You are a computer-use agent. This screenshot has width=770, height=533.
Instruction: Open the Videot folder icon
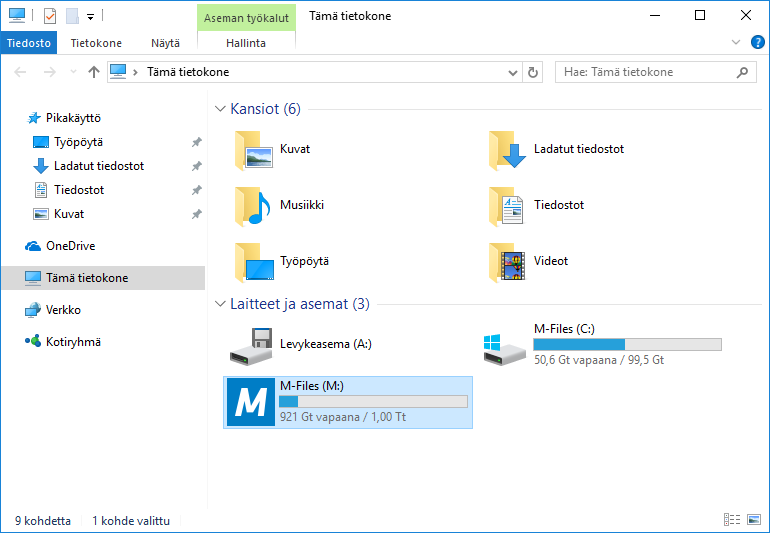click(x=507, y=261)
